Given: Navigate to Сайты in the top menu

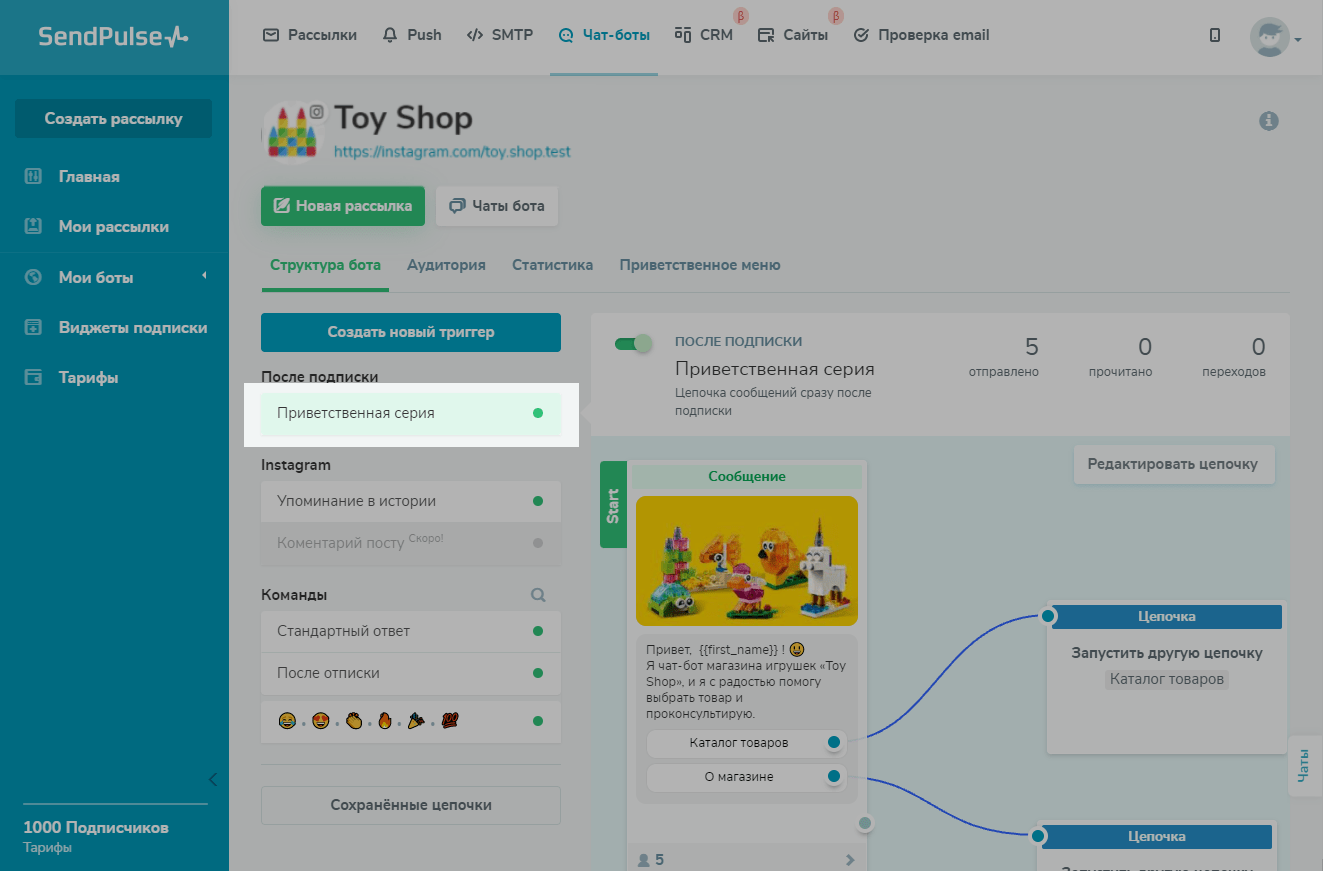Looking at the screenshot, I should (x=793, y=35).
